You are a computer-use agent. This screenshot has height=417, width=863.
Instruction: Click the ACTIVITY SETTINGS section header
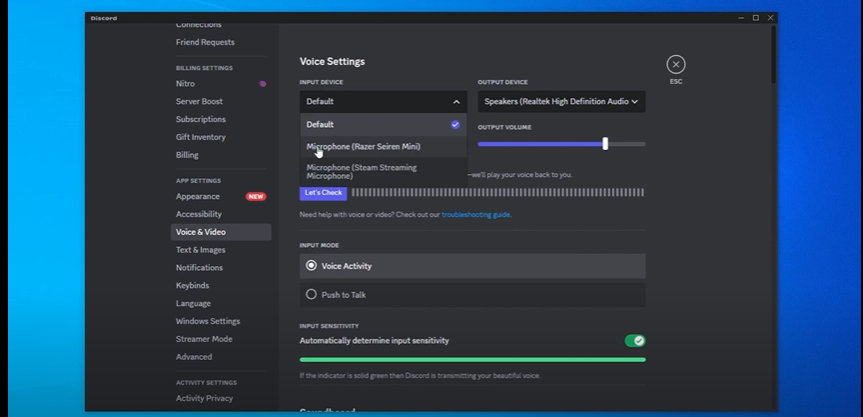pos(206,383)
